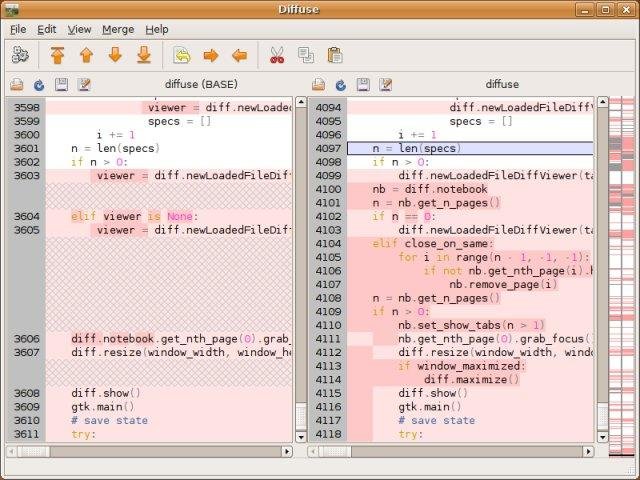Click the Cut scissors icon
Image resolution: width=640 pixels, height=480 pixels.
[277, 55]
